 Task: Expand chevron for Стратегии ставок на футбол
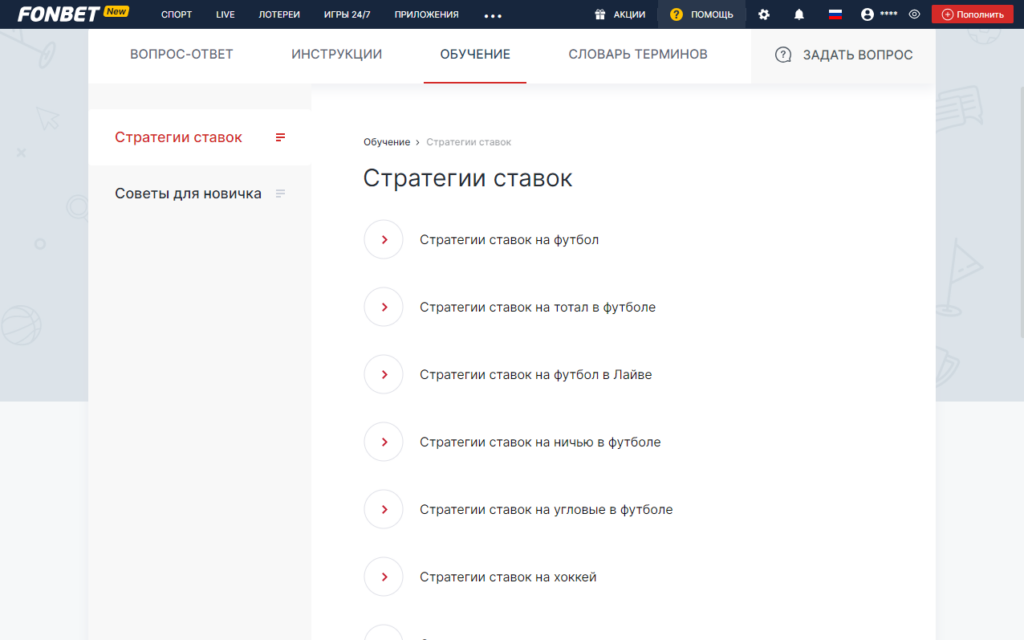point(383,240)
